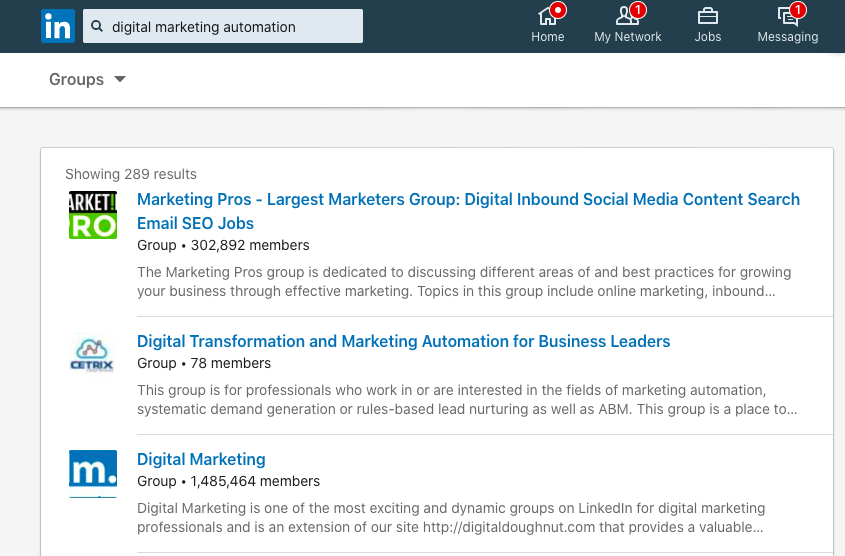
Task: Click the Groups dropdown arrow
Action: (120, 80)
